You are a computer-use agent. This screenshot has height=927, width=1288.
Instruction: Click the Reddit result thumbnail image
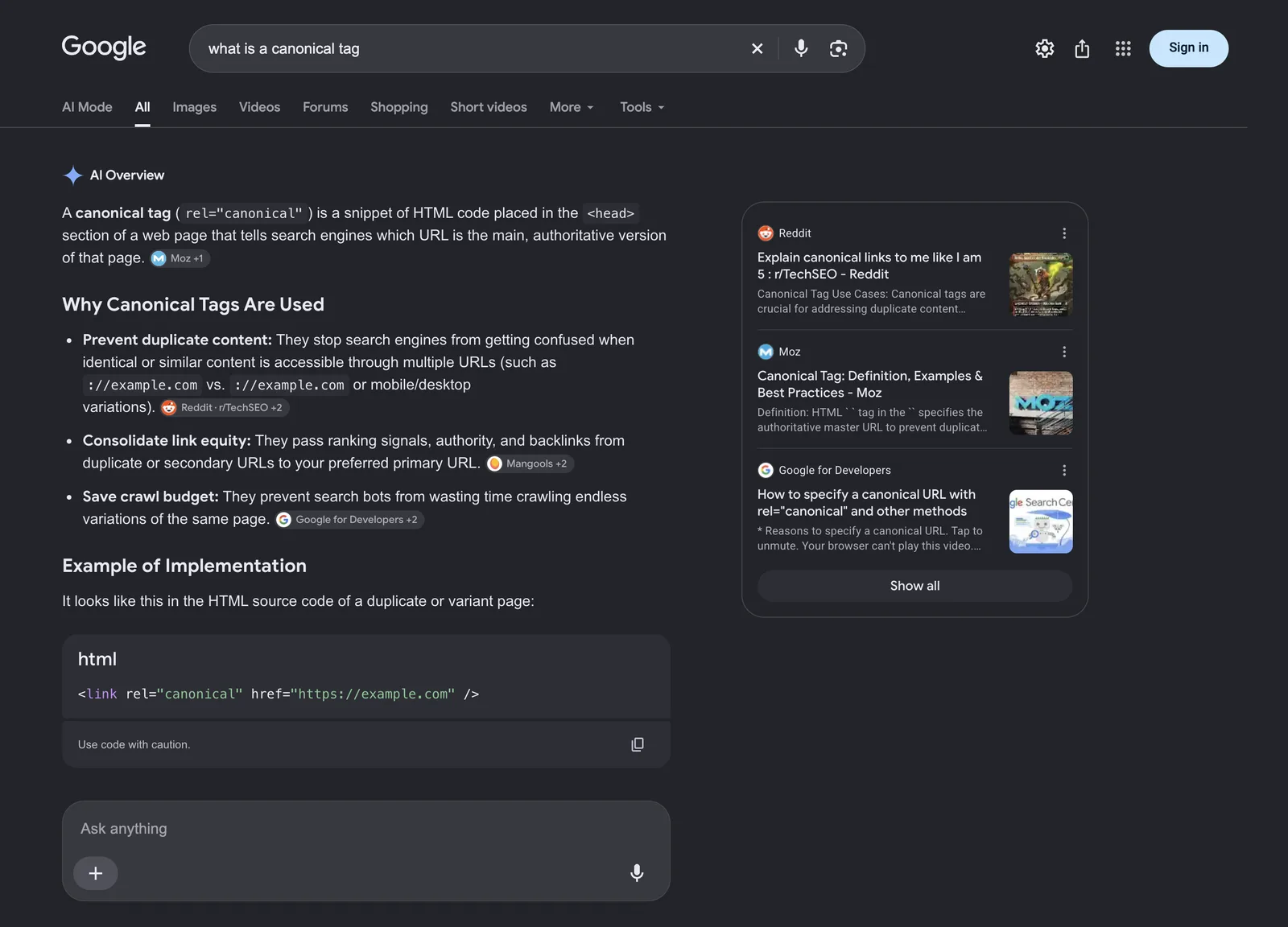tap(1041, 284)
